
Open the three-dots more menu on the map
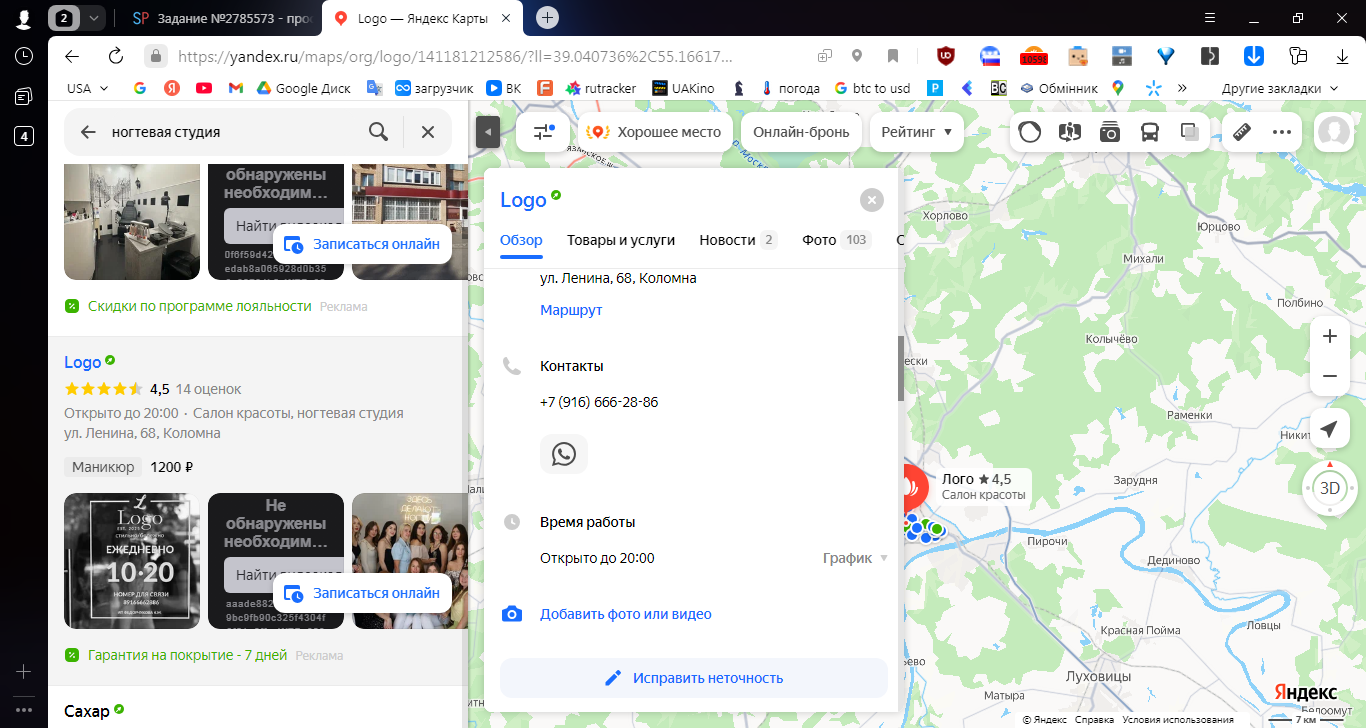[1282, 132]
